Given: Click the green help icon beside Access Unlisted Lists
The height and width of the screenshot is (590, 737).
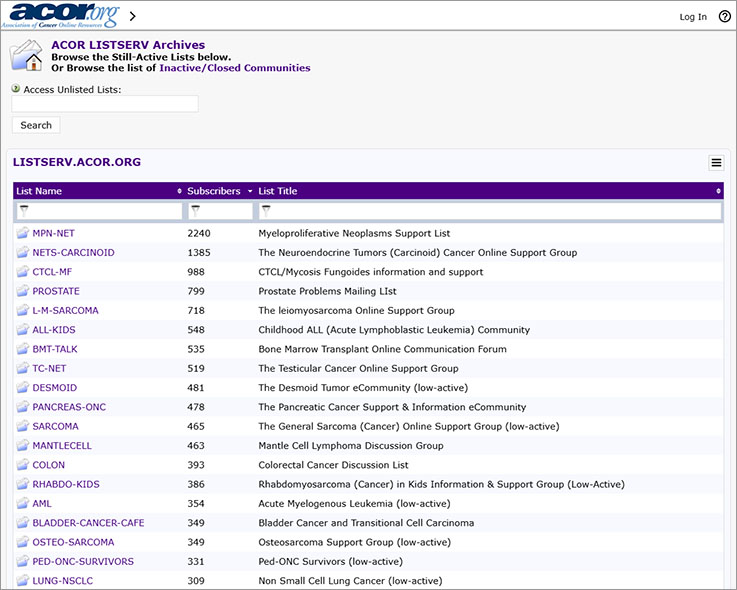Looking at the screenshot, I should (16, 88).
